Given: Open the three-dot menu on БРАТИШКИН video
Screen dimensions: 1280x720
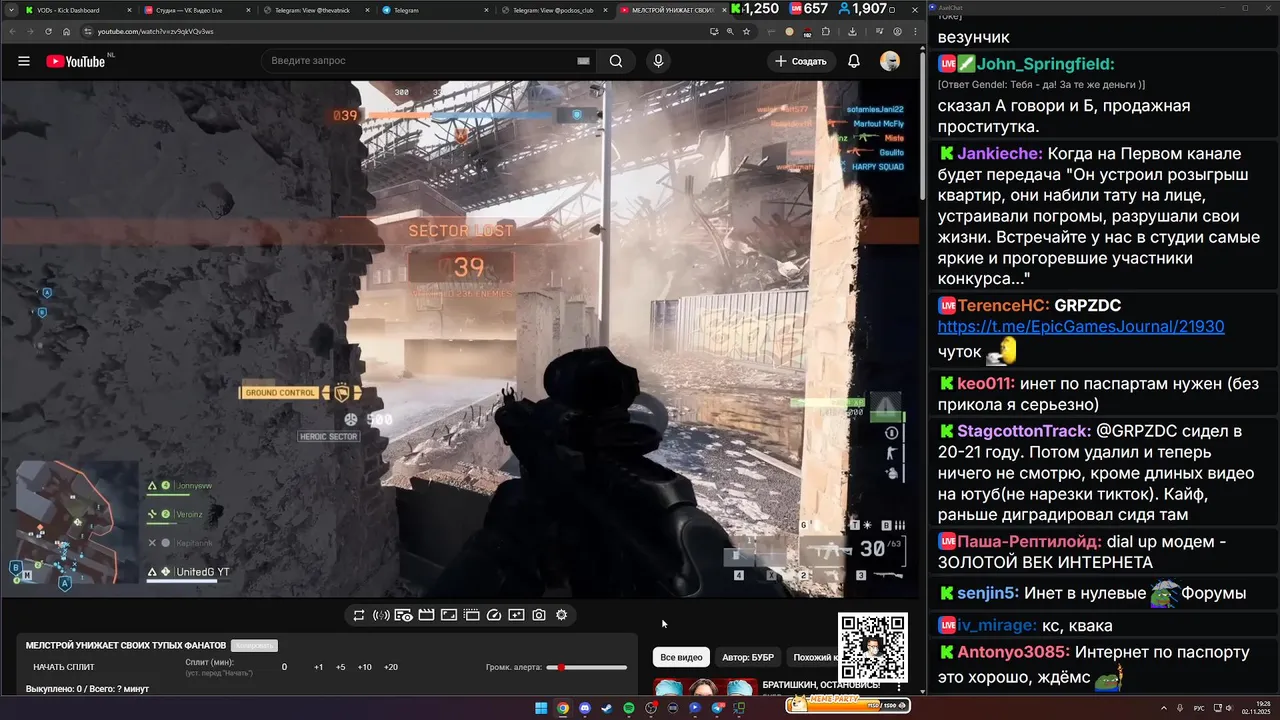Looking at the screenshot, I should pyautogui.click(x=899, y=687).
